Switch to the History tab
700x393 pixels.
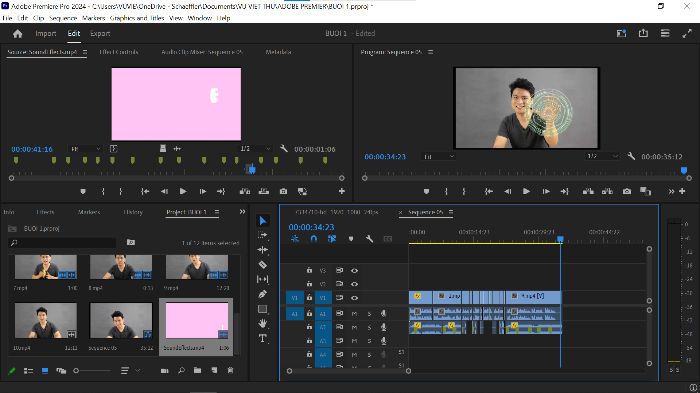tap(133, 212)
